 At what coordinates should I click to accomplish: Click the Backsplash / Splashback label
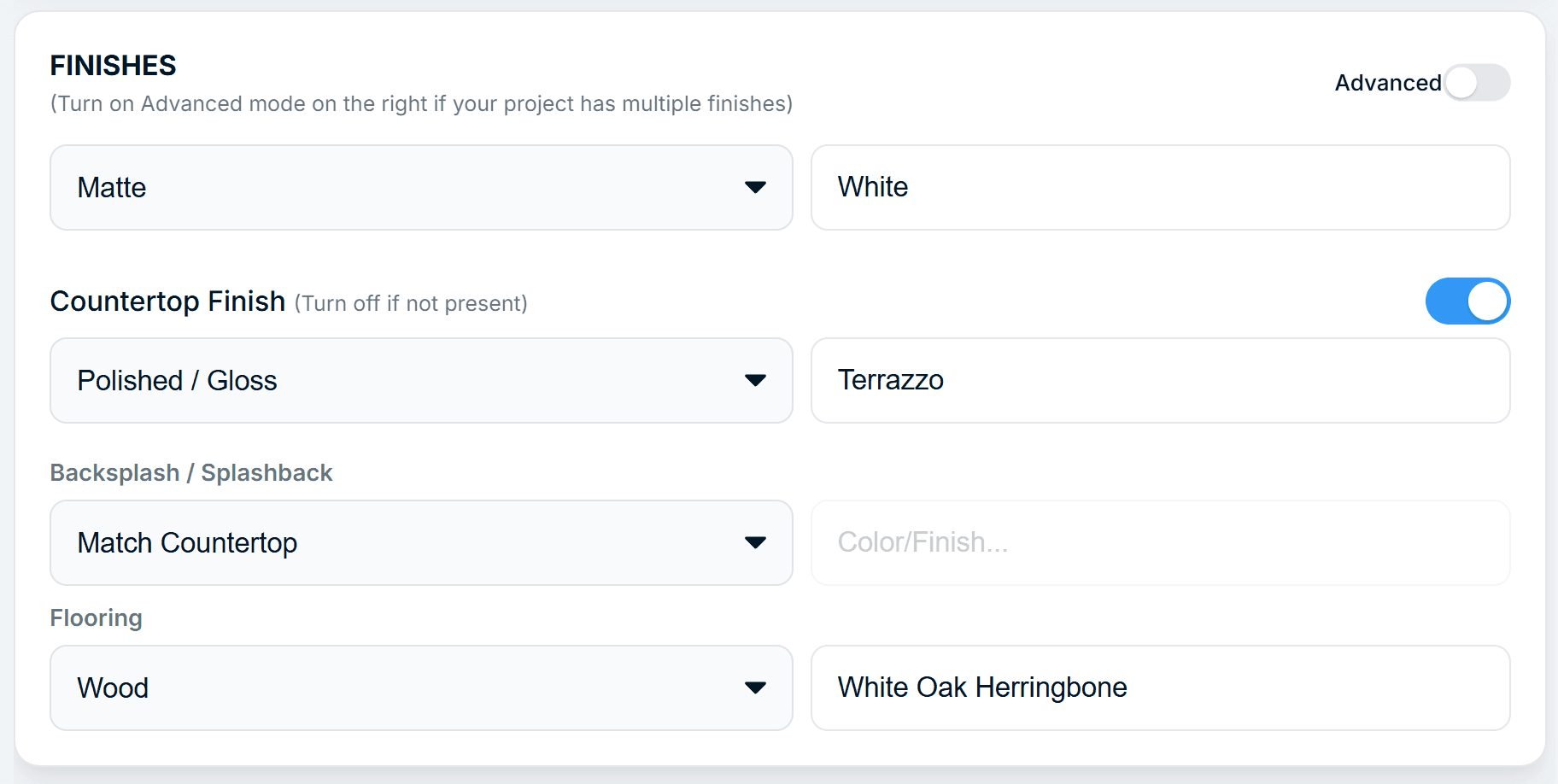[191, 473]
